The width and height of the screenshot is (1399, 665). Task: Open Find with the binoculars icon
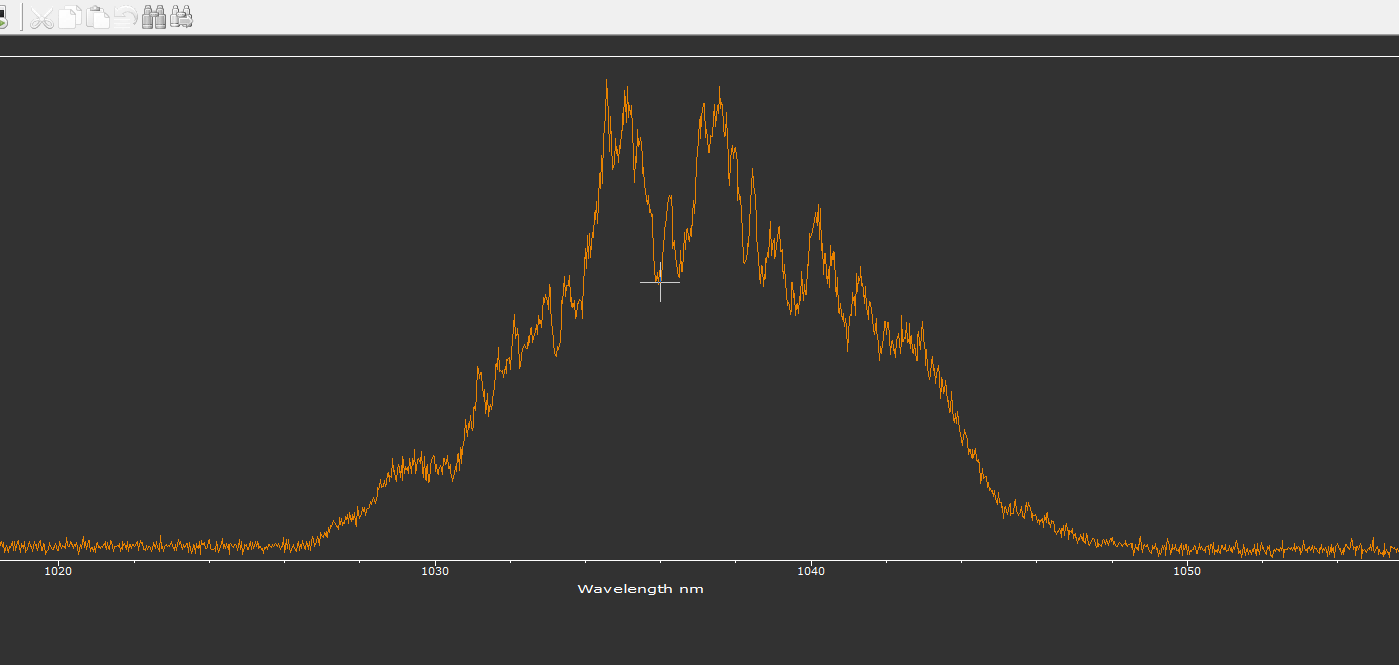[x=154, y=17]
